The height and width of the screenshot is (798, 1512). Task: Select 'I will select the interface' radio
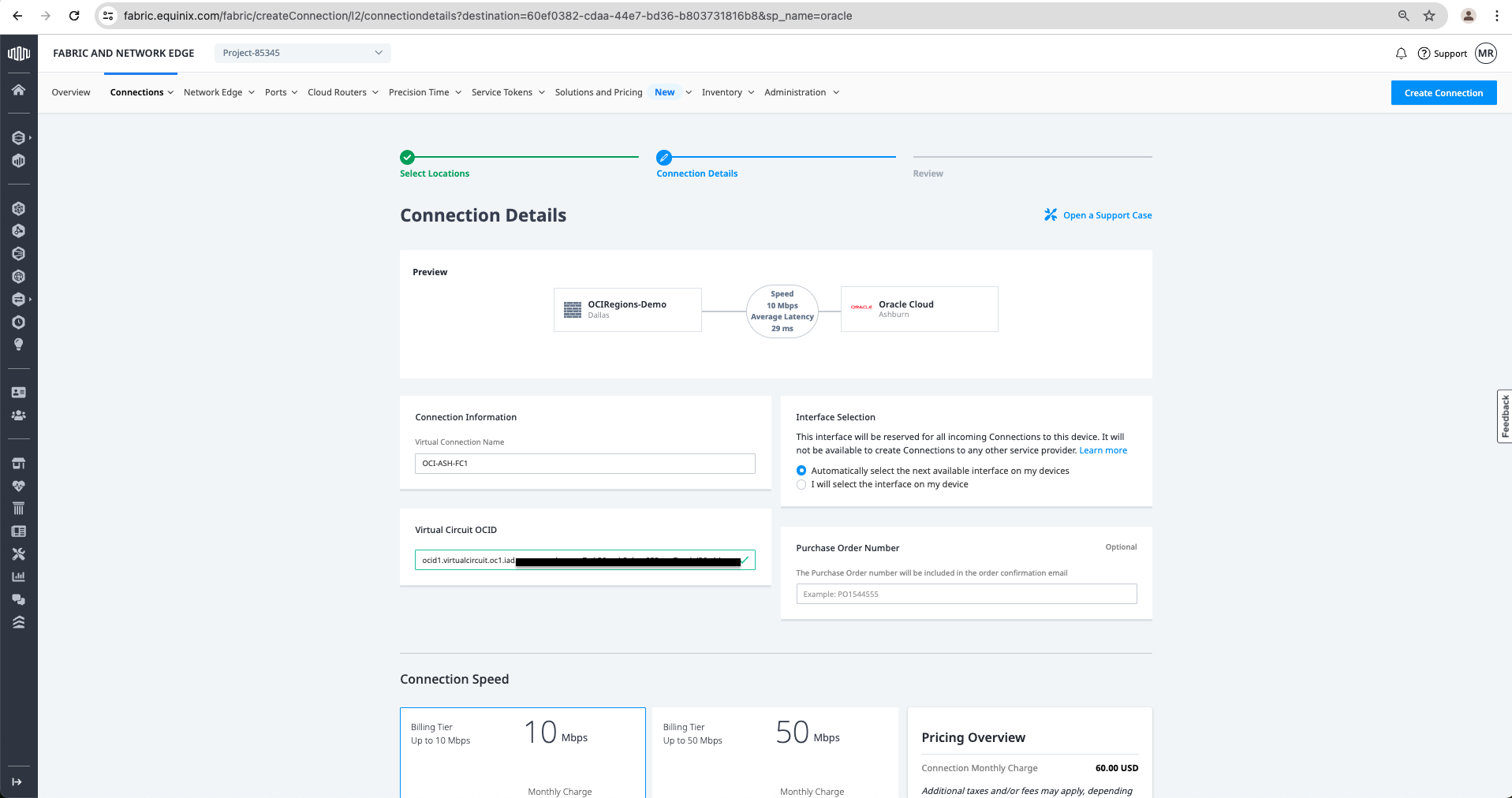[801, 484]
